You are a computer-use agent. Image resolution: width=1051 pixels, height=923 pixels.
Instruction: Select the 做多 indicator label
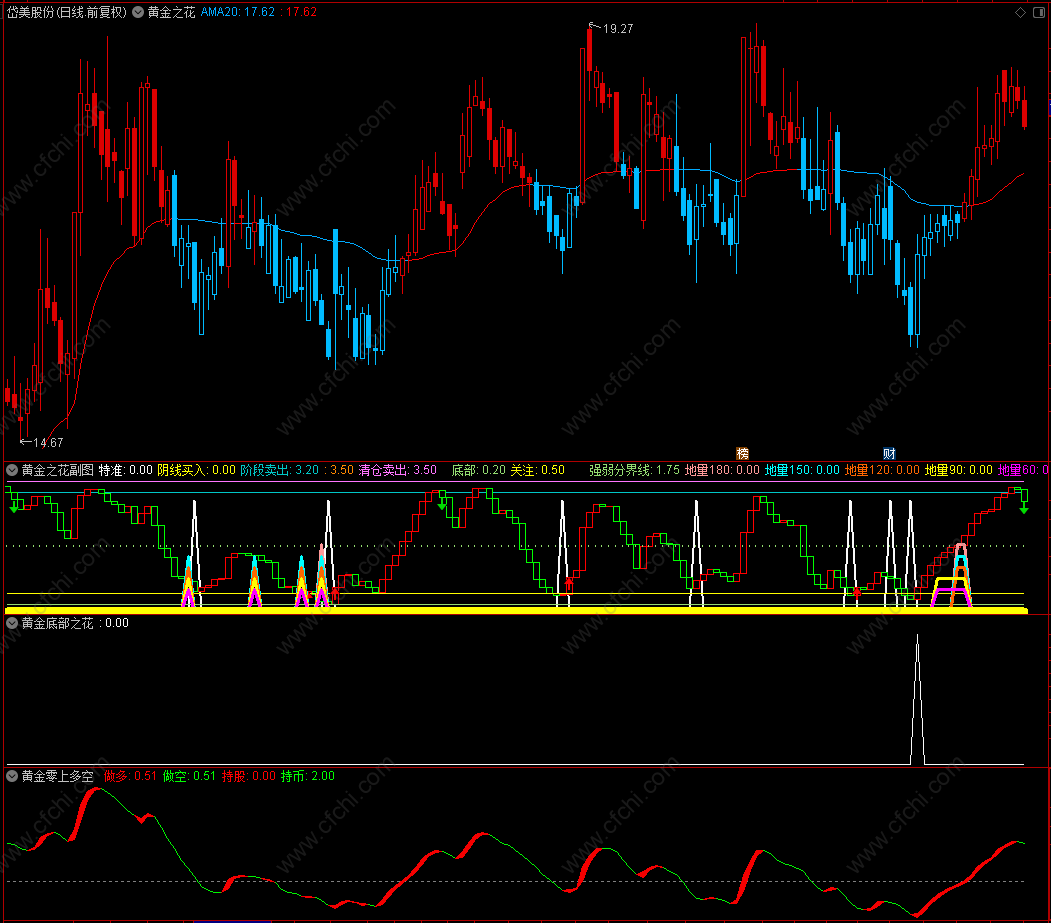click(x=117, y=776)
